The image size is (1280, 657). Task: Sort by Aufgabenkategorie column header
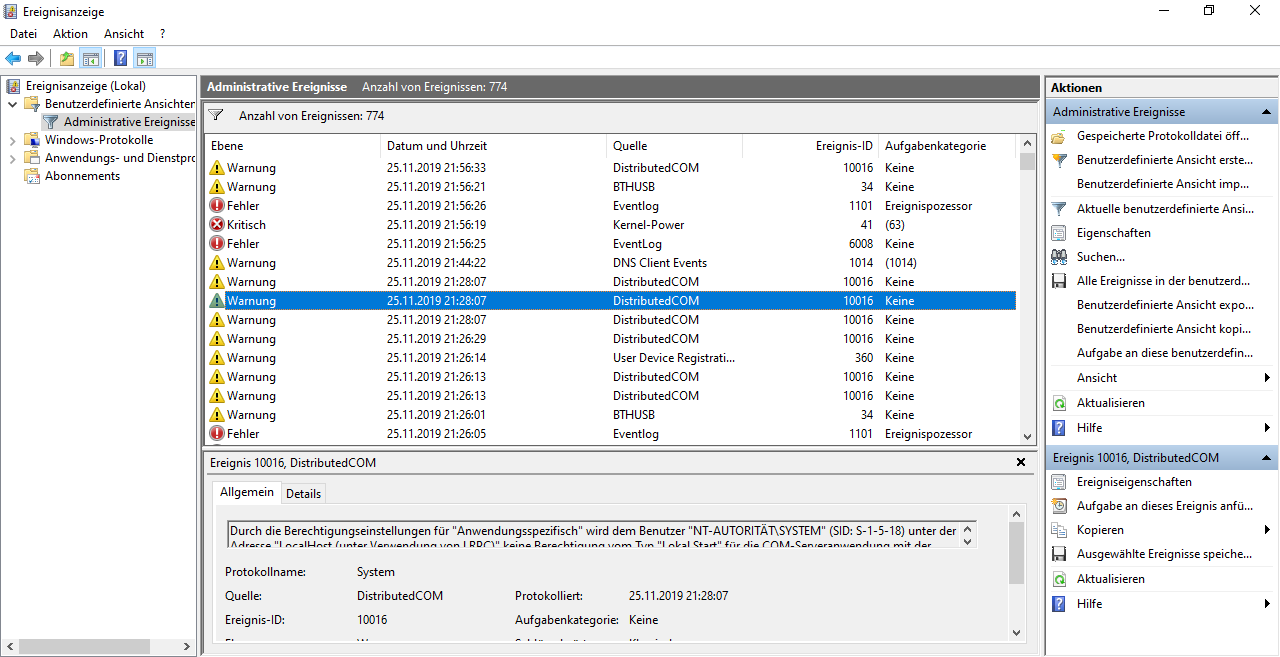pyautogui.click(x=947, y=146)
